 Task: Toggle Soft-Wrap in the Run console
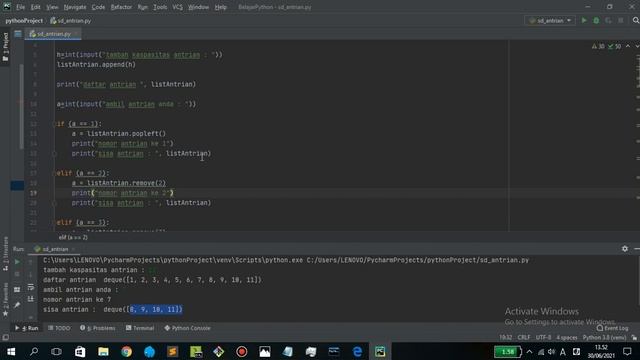(31, 287)
